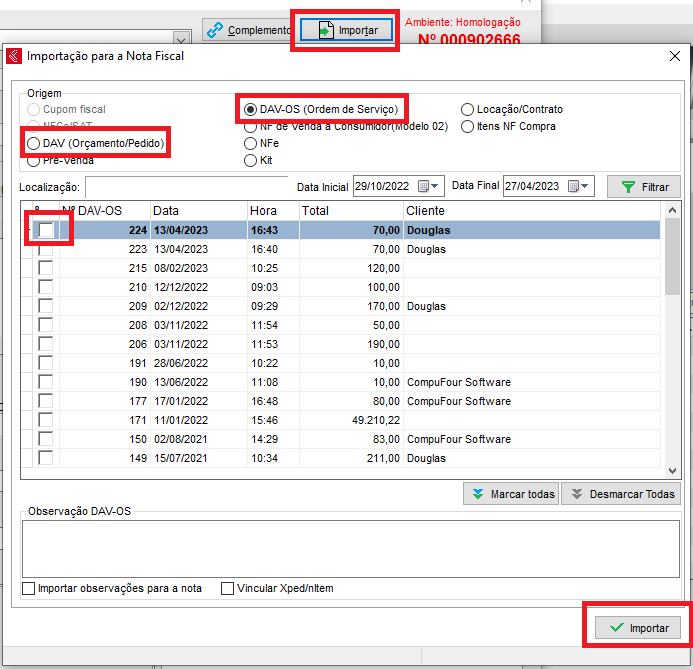693x669 pixels.
Task: Open the Data Final calendar dropdown
Action: (579, 186)
